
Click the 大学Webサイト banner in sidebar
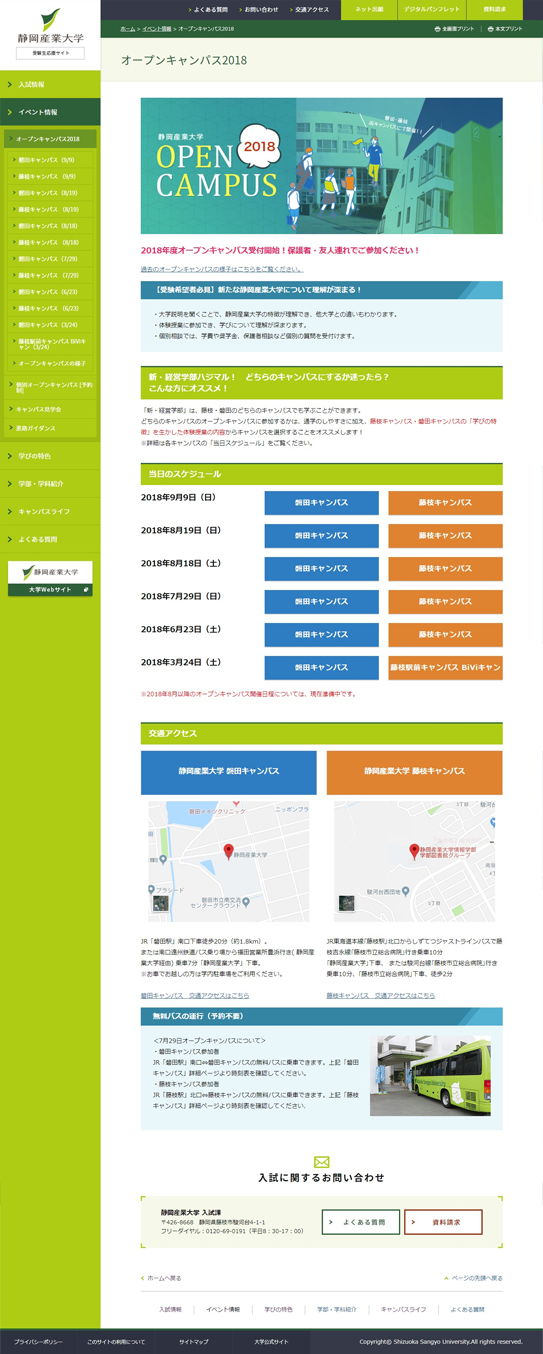[50, 579]
